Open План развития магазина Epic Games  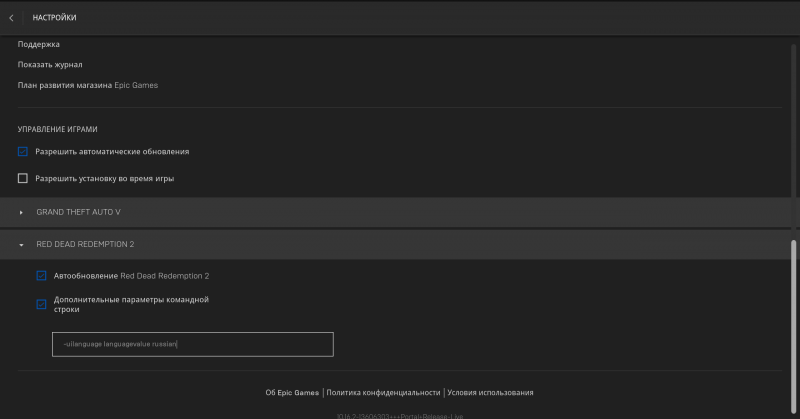88,85
